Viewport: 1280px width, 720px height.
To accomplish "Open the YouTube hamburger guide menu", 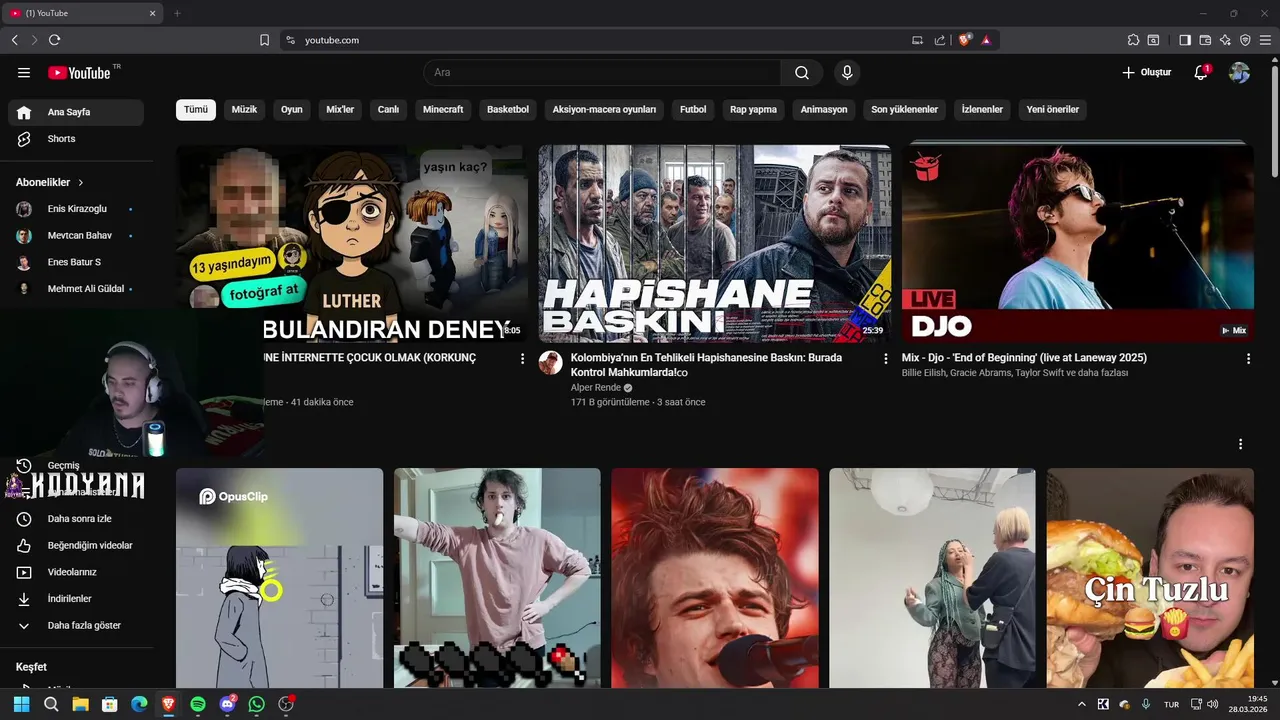I will [24, 73].
